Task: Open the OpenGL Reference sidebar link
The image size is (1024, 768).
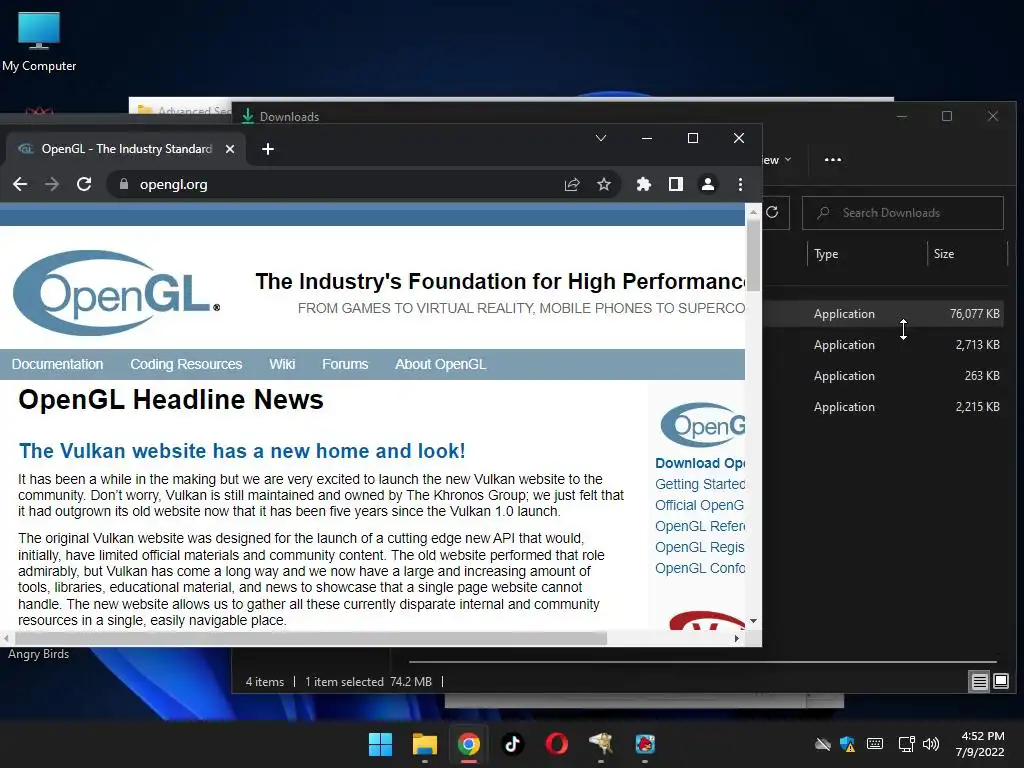Action: tap(700, 526)
